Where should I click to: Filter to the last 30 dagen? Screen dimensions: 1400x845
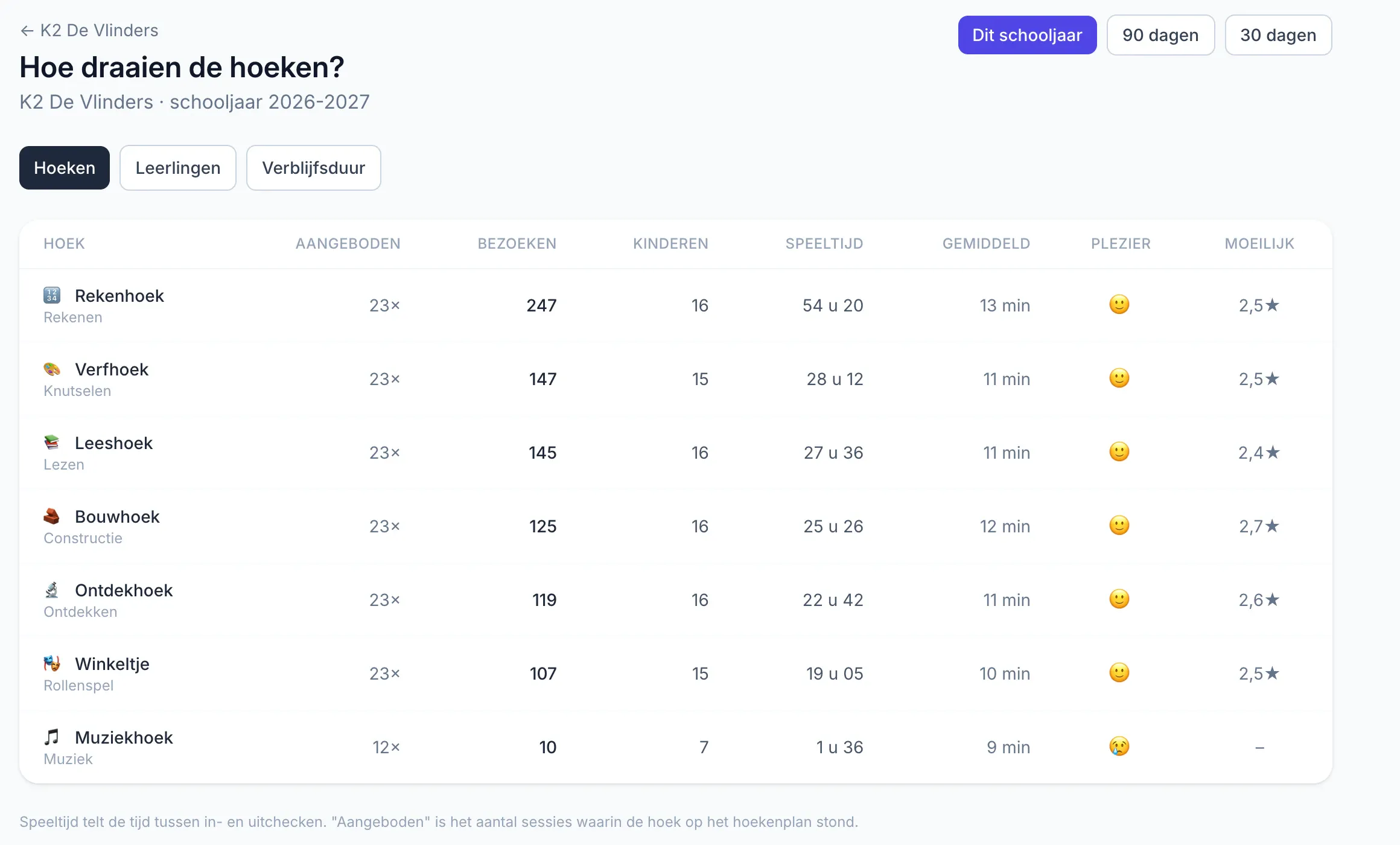click(x=1278, y=35)
